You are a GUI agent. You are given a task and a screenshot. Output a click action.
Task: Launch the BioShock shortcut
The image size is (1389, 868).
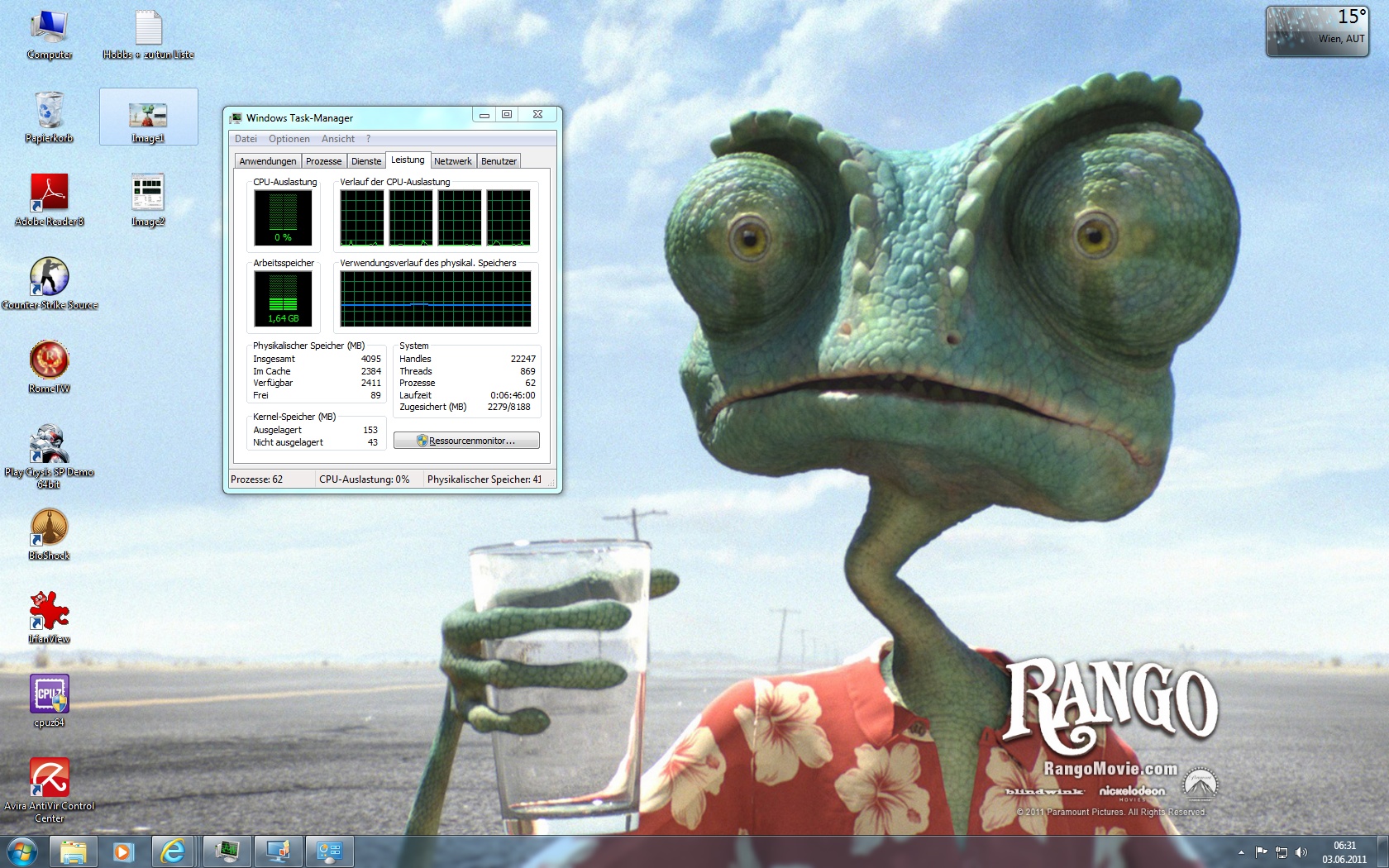49,535
